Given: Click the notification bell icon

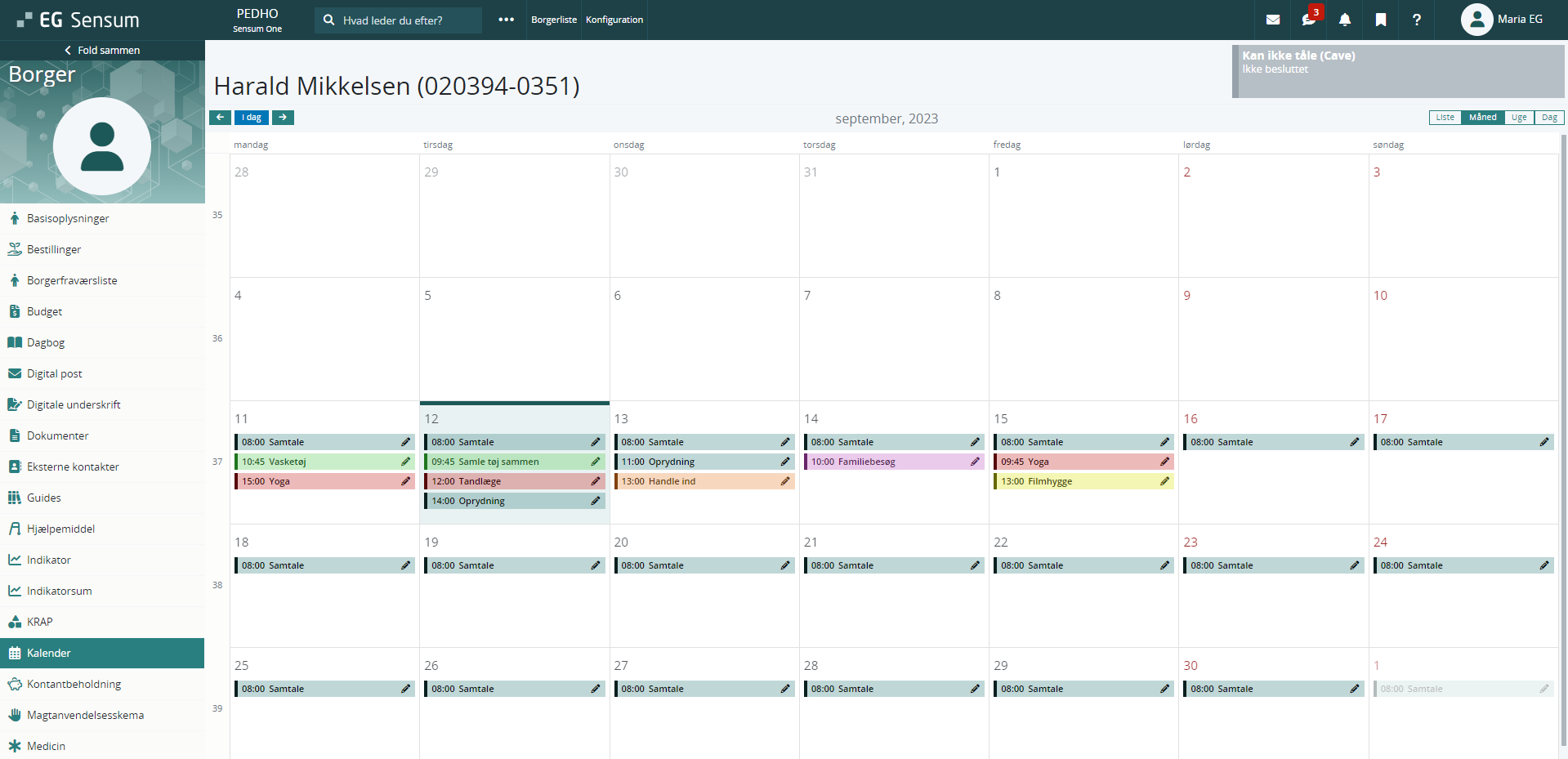Looking at the screenshot, I should [x=1345, y=20].
